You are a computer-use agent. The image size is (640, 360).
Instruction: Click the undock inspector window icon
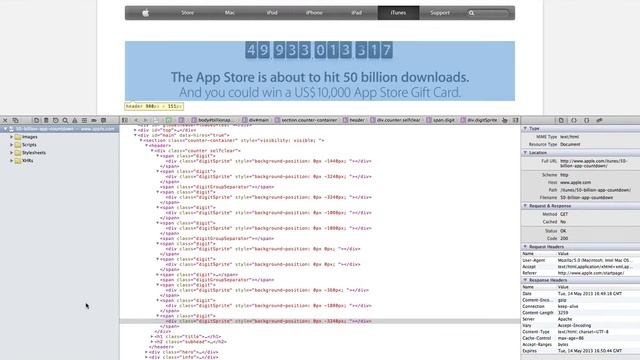(x=16, y=120)
